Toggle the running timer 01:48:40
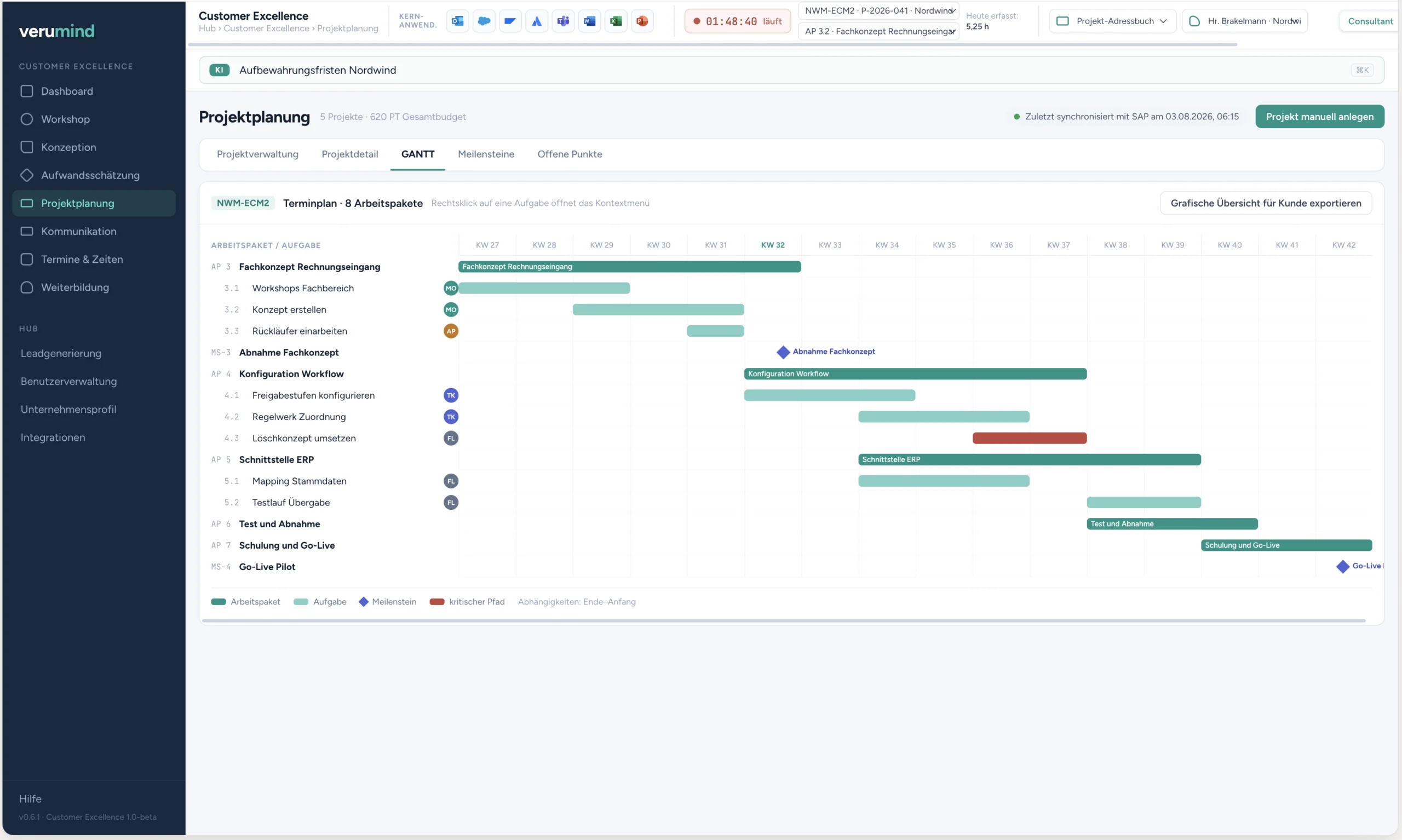Screen dimensions: 1402x840 tap(738, 21)
